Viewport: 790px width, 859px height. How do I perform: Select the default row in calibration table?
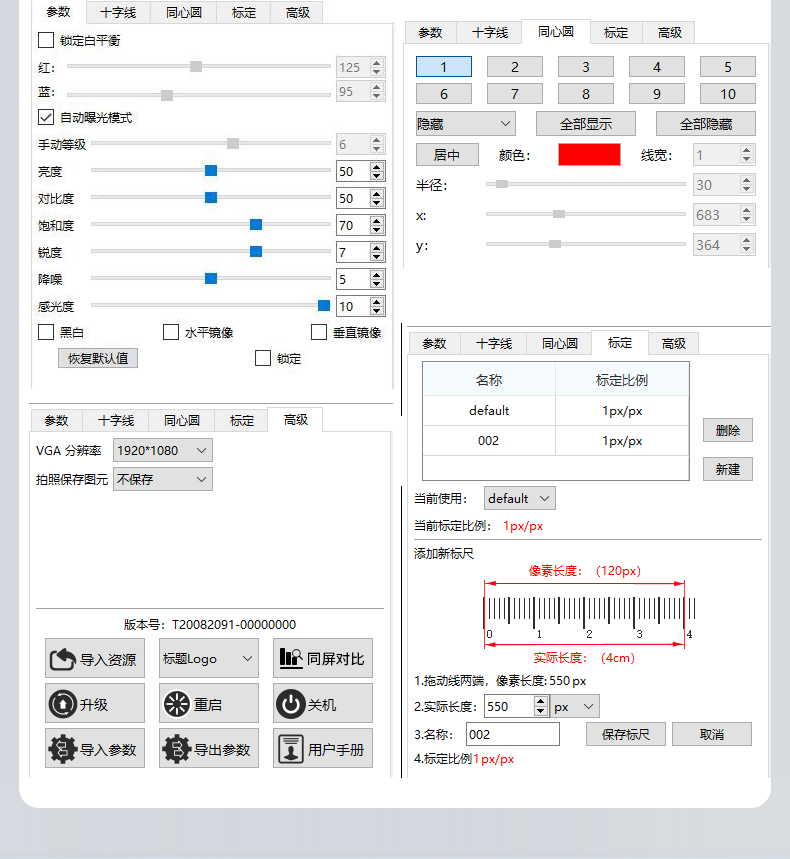tap(556, 410)
